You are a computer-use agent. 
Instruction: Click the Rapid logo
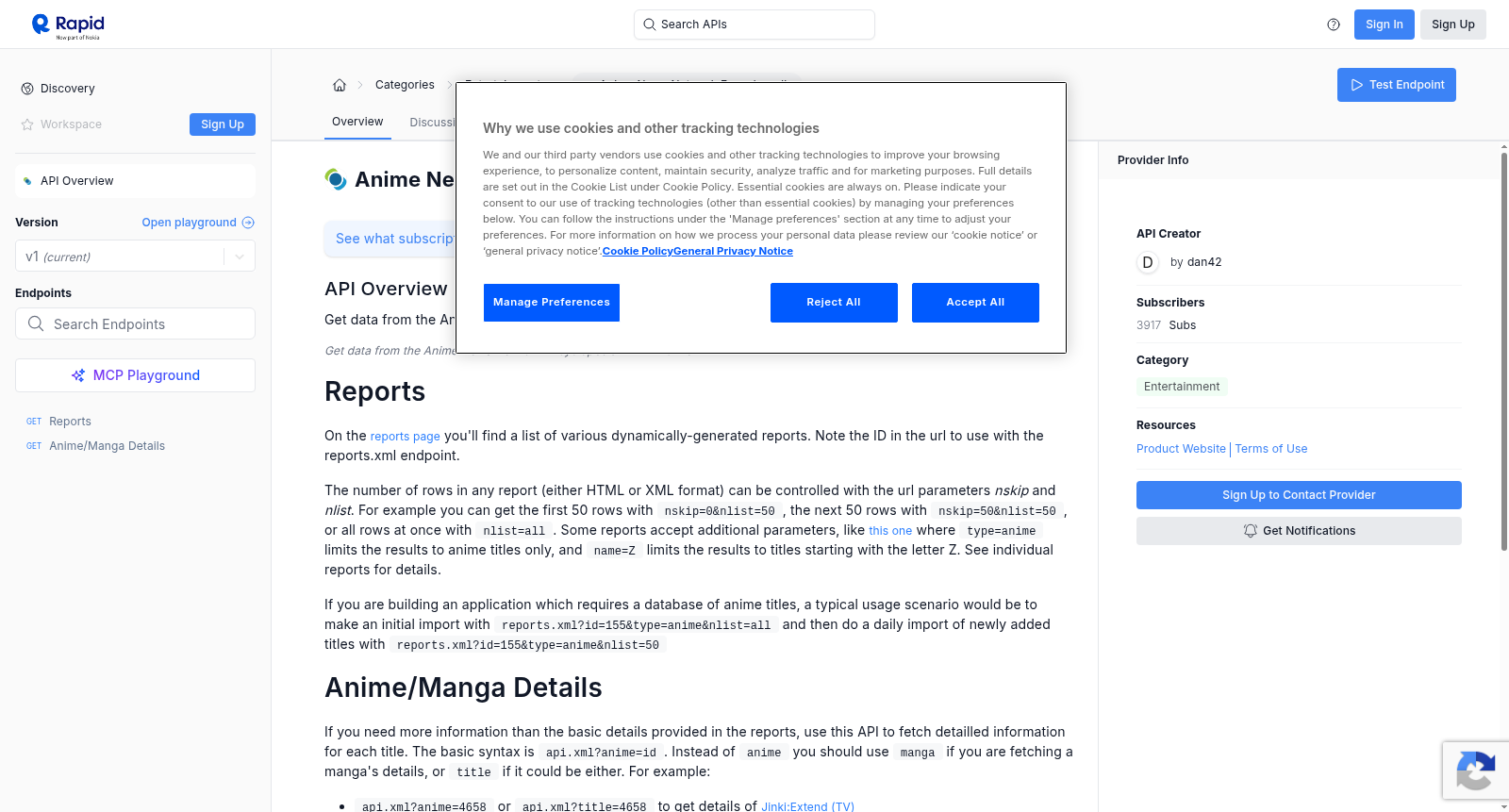68,25
